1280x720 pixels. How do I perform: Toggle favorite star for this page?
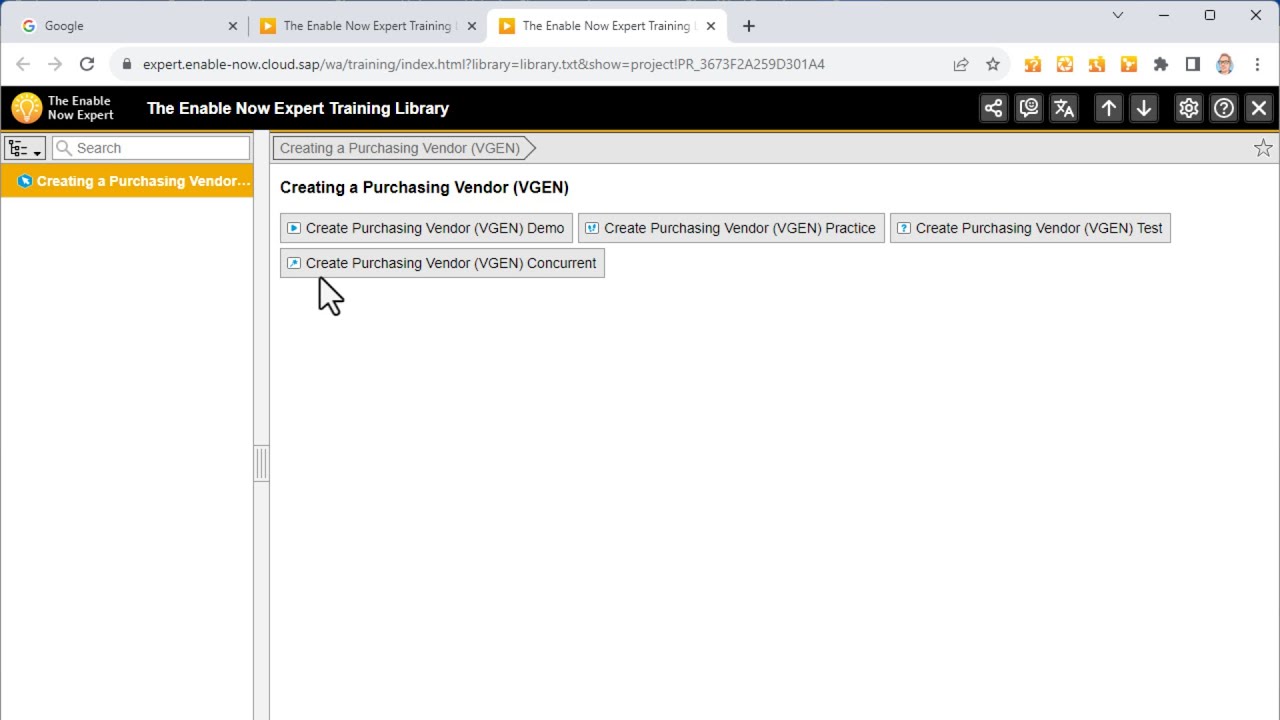tap(1263, 148)
